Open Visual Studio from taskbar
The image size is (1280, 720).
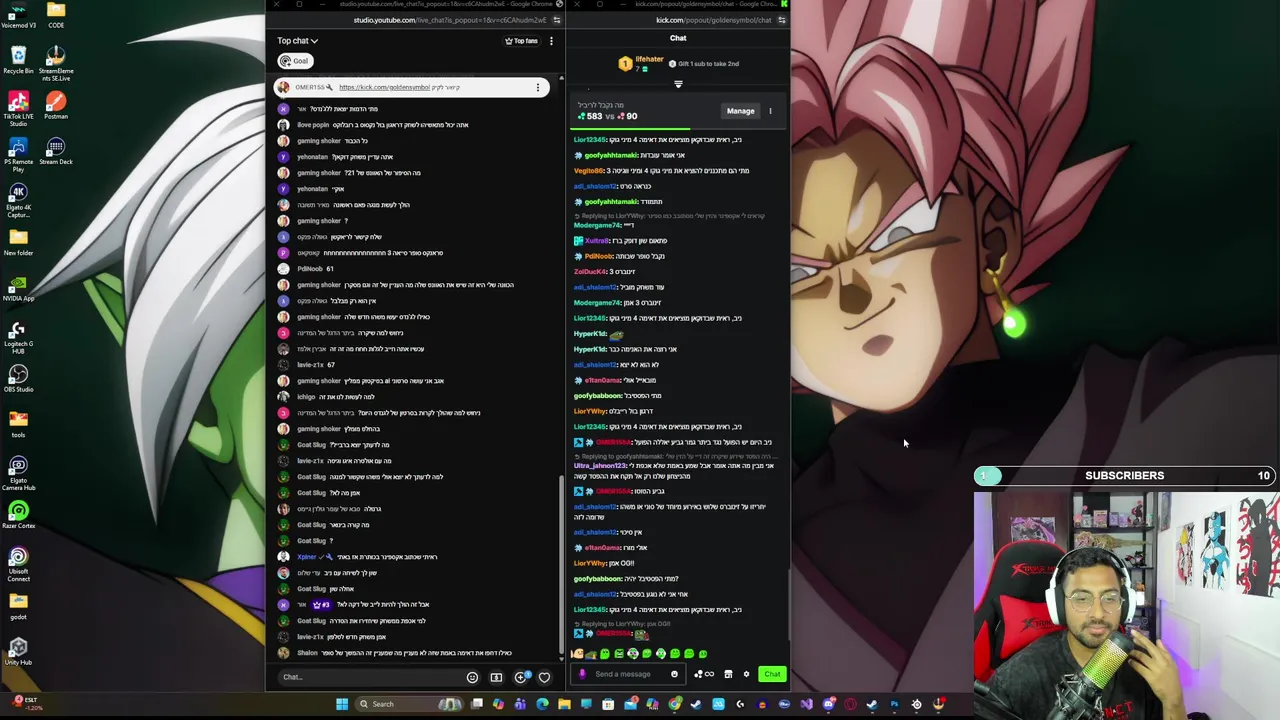806,704
